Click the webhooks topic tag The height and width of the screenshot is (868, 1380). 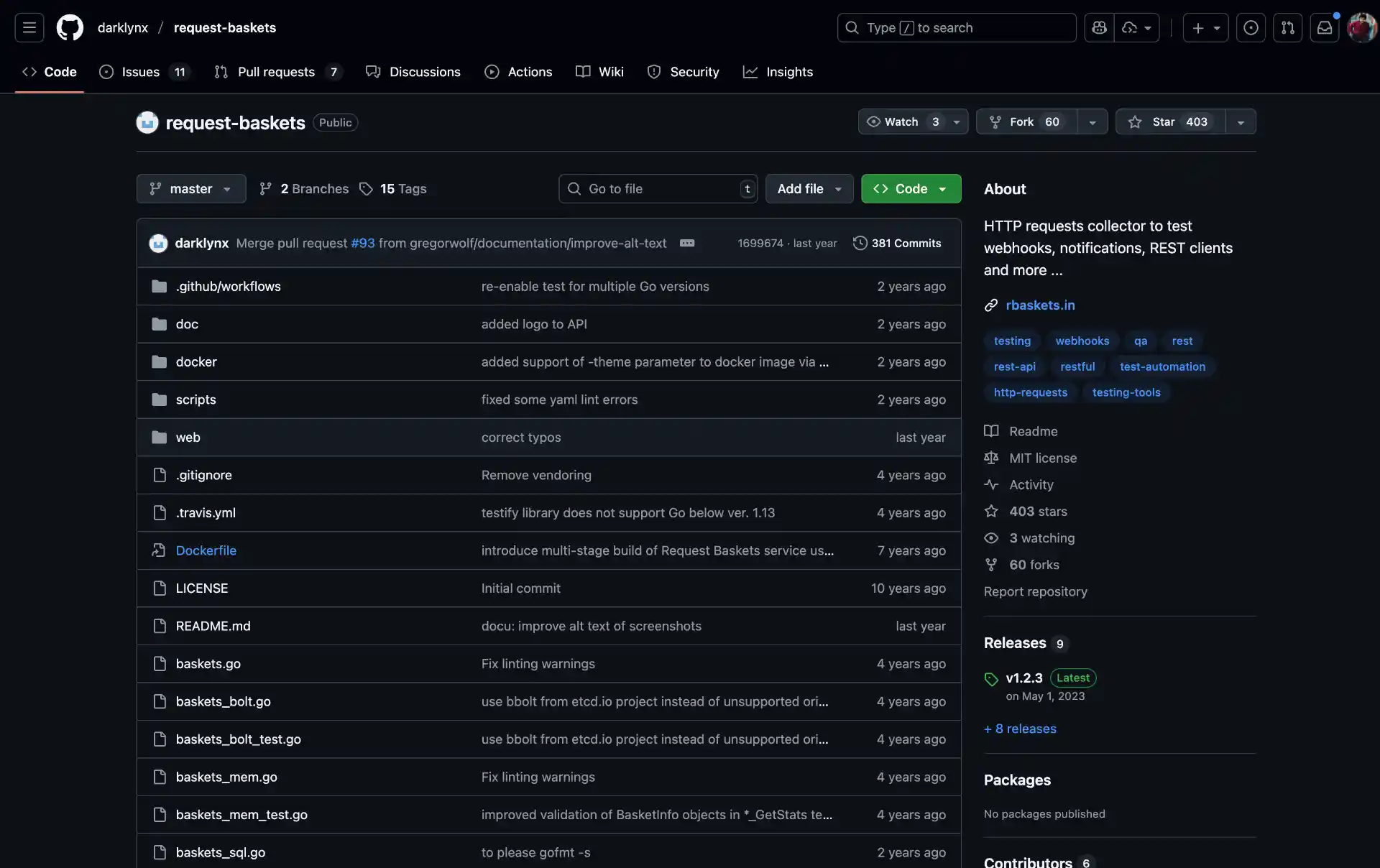pyautogui.click(x=1082, y=341)
